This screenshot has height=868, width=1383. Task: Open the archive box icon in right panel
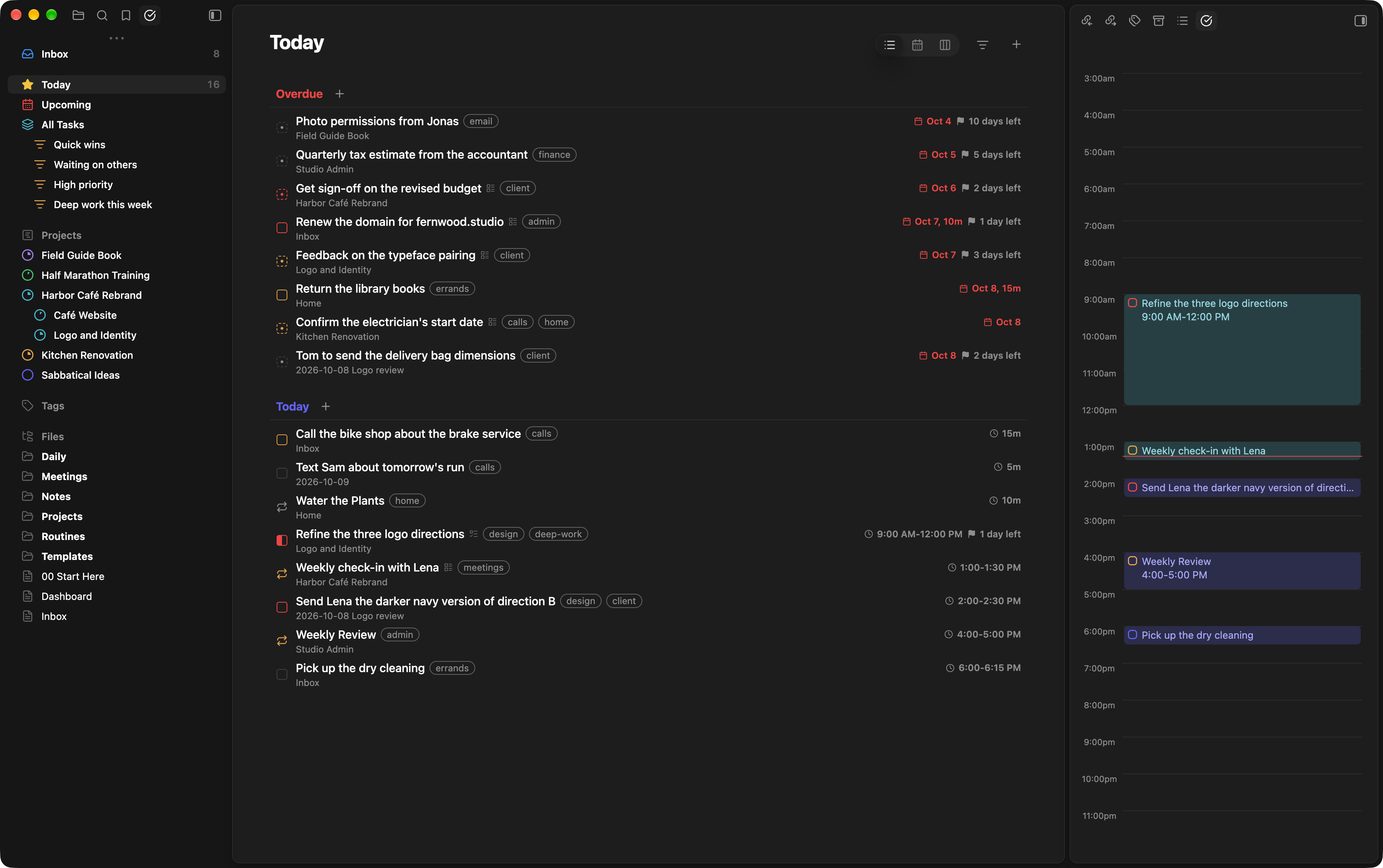pyautogui.click(x=1159, y=21)
